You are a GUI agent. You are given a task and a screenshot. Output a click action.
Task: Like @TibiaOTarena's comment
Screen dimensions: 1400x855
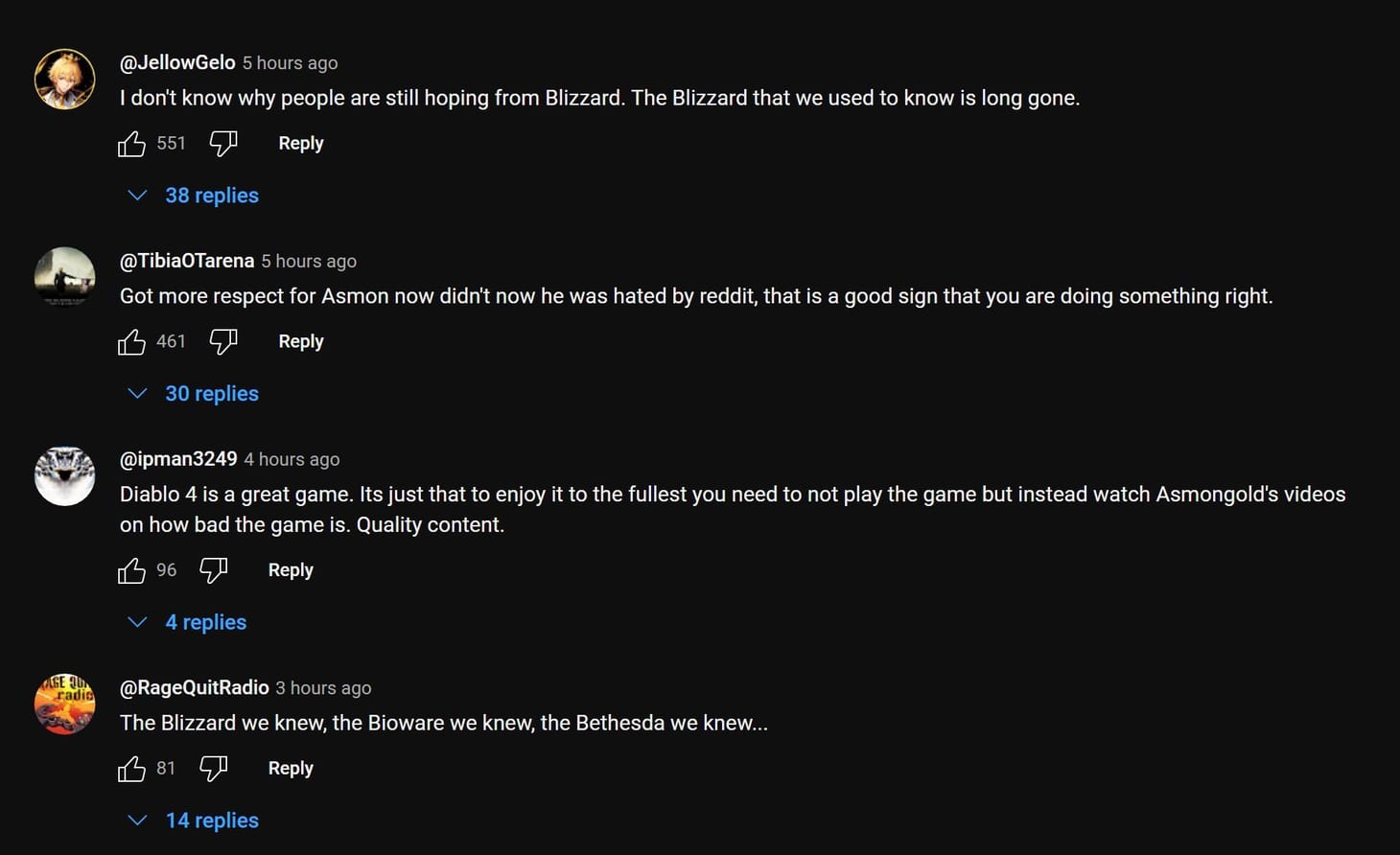tap(131, 341)
